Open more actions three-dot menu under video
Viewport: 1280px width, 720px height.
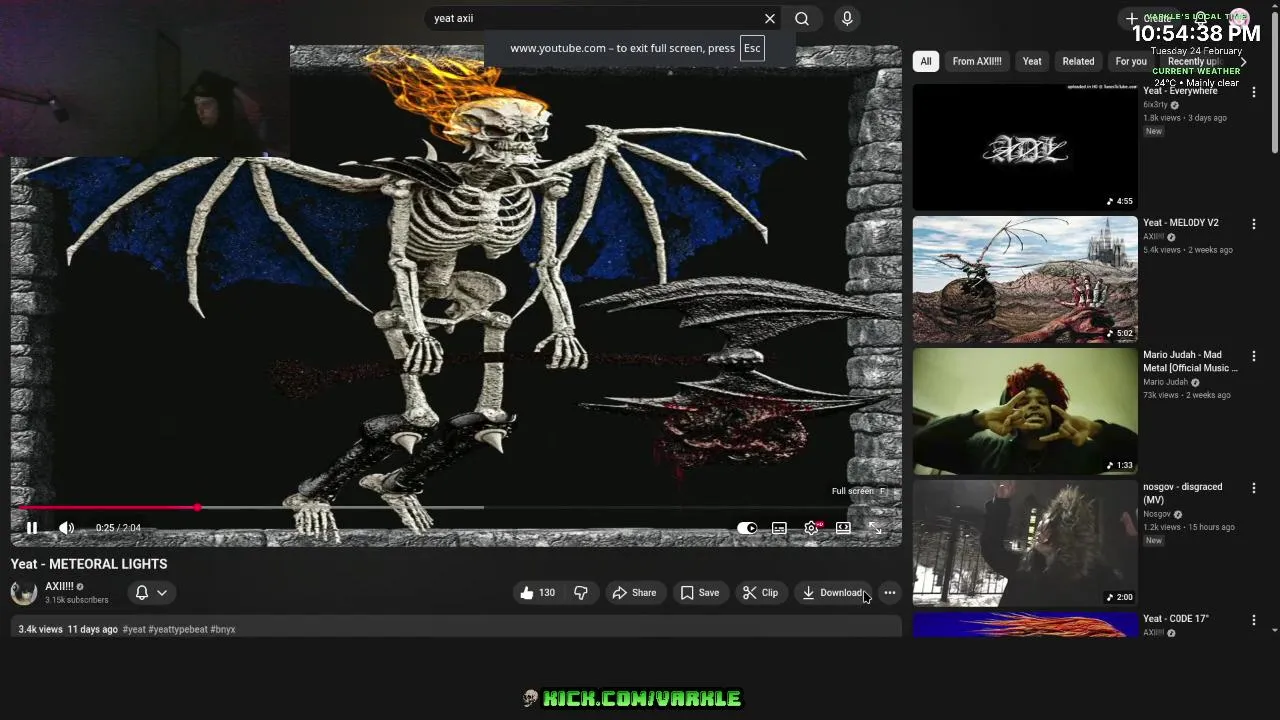point(889,593)
